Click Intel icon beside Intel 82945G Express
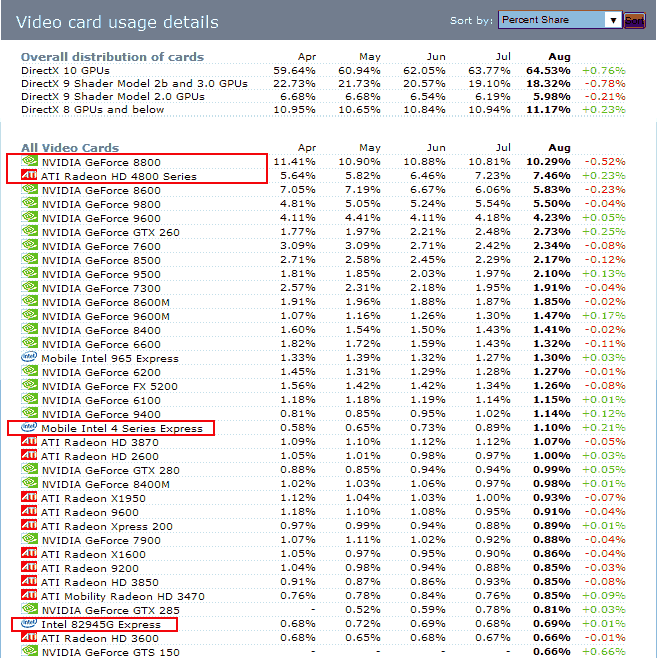The image size is (657, 658). coord(29,623)
